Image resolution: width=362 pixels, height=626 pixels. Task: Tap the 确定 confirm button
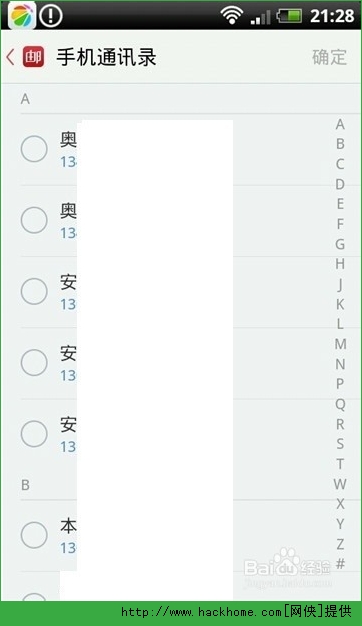click(329, 57)
